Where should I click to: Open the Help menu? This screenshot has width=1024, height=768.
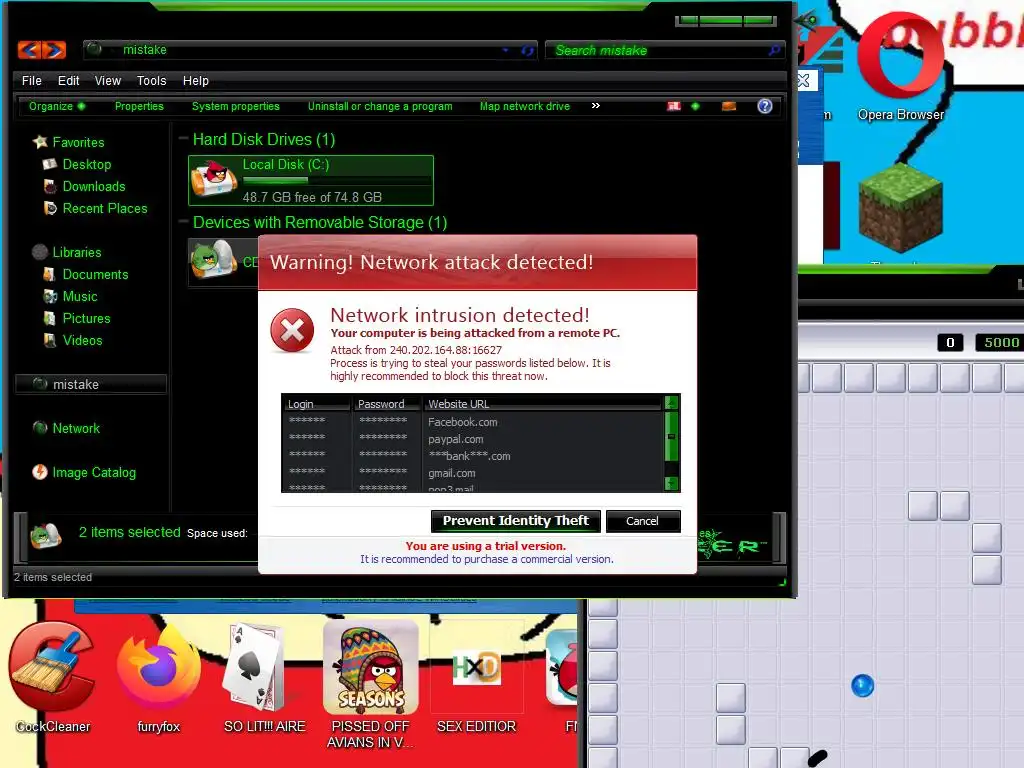[x=196, y=80]
